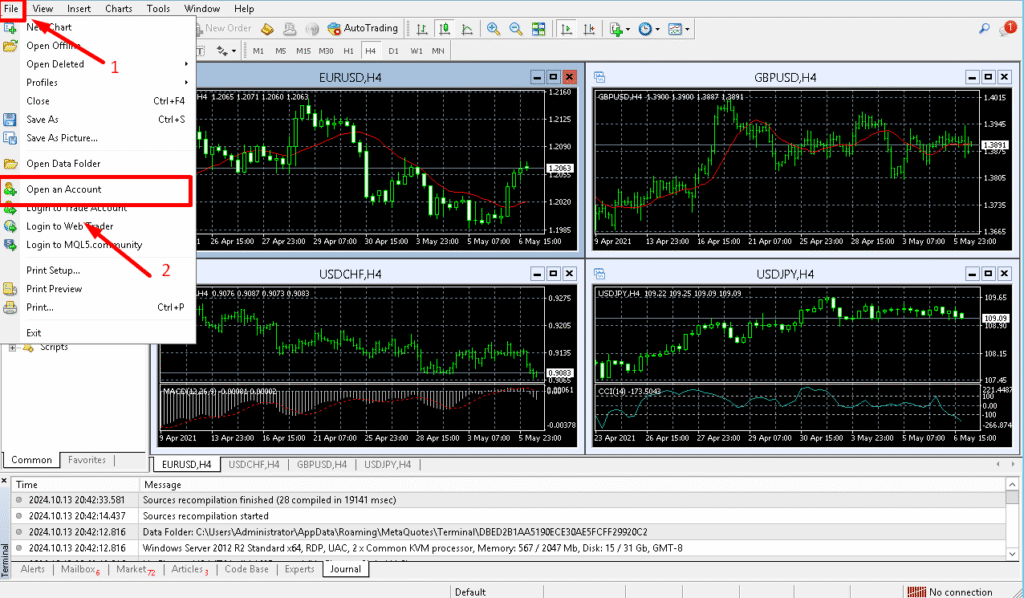
Task: Select the M5 timeframe button
Action: pyautogui.click(x=281, y=50)
